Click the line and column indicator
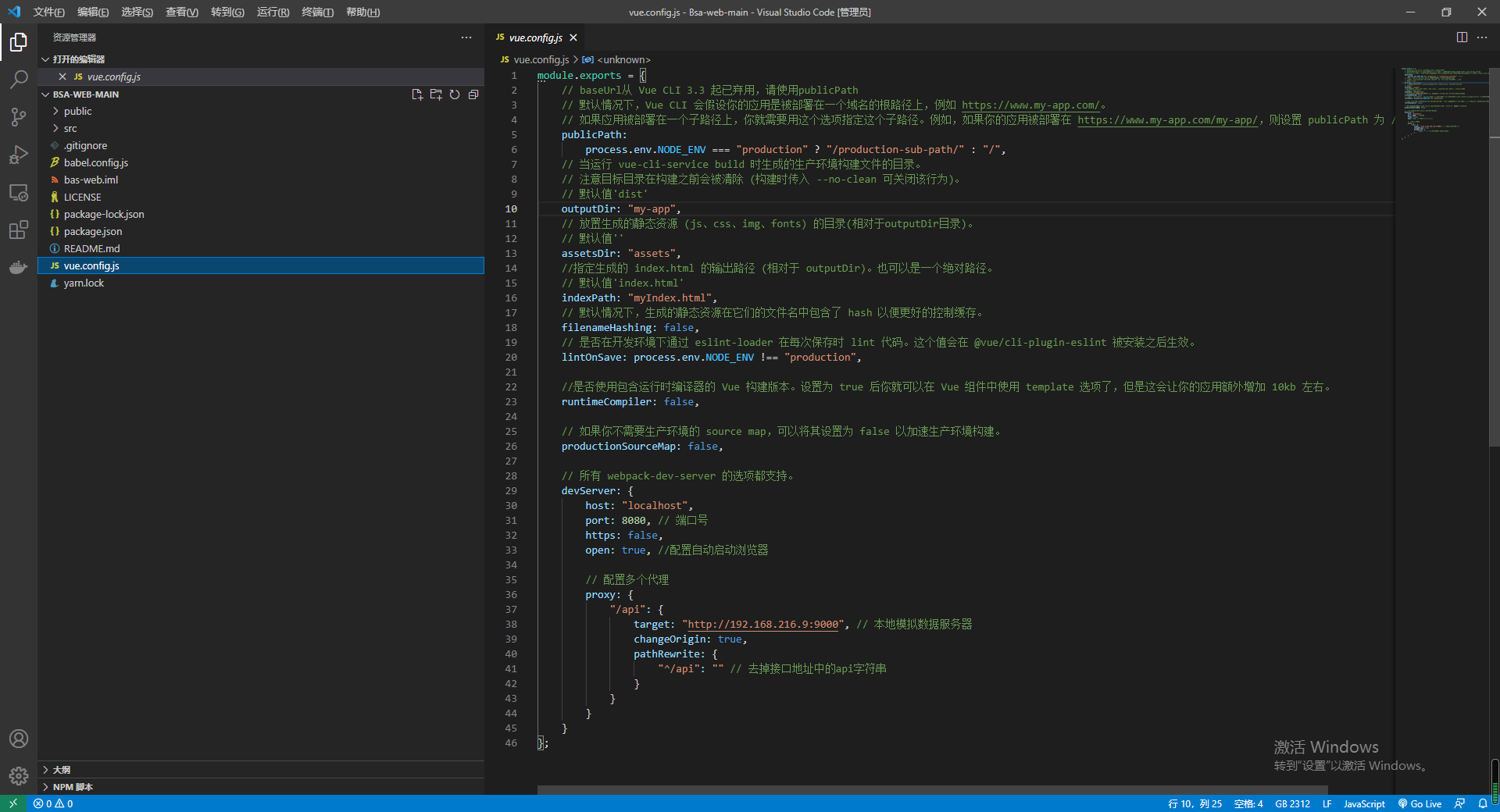This screenshot has height=812, width=1500. pyautogui.click(x=1195, y=803)
